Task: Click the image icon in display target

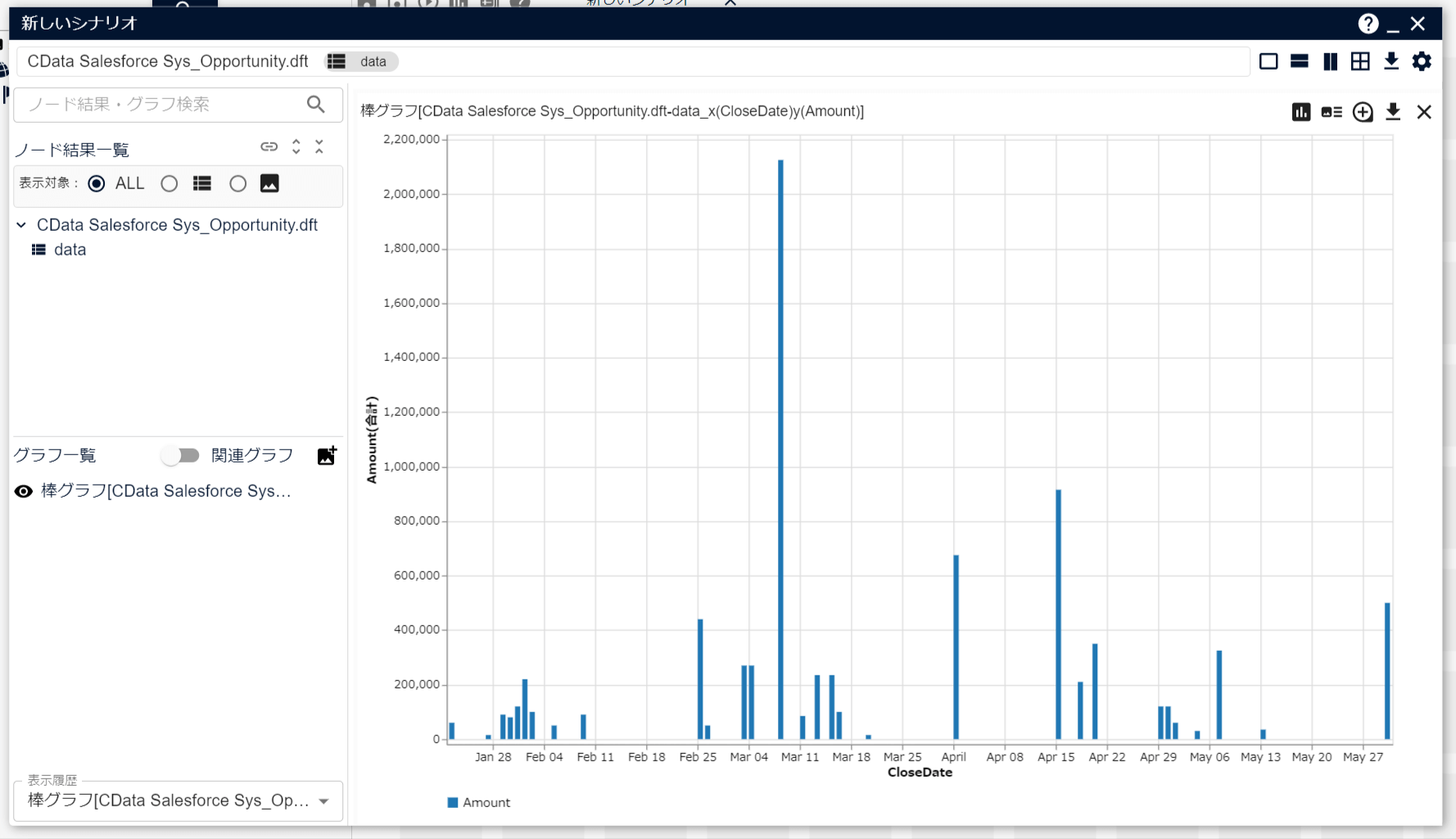Action: [x=269, y=183]
